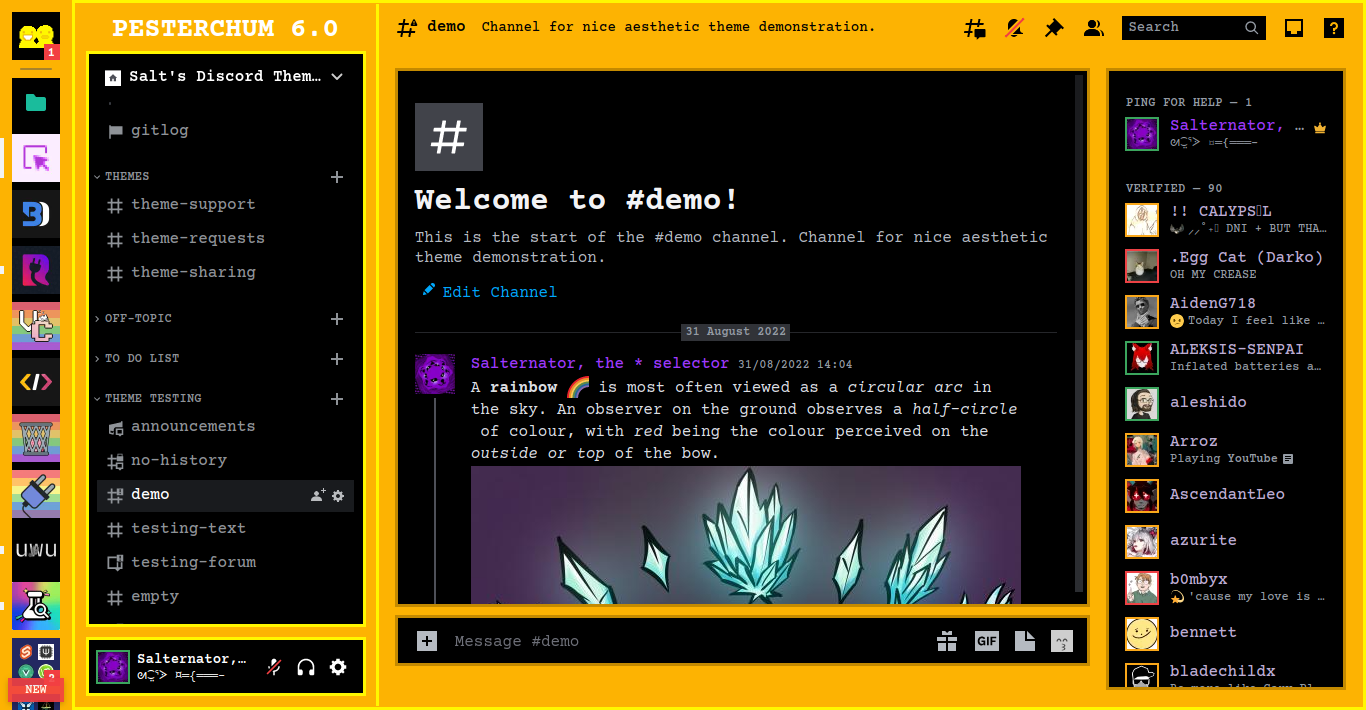Switch to the announcements channel
This screenshot has height=710, width=1366.
(195, 426)
